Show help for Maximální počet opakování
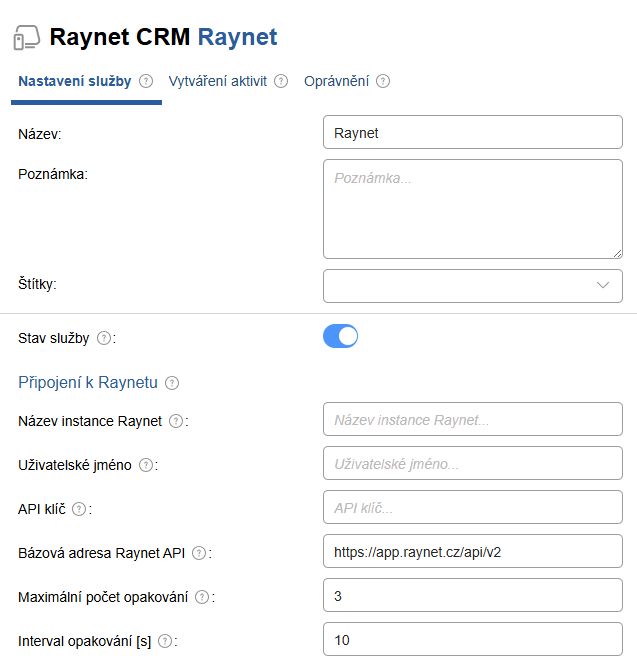Screen dimensions: 637x669 point(202,597)
